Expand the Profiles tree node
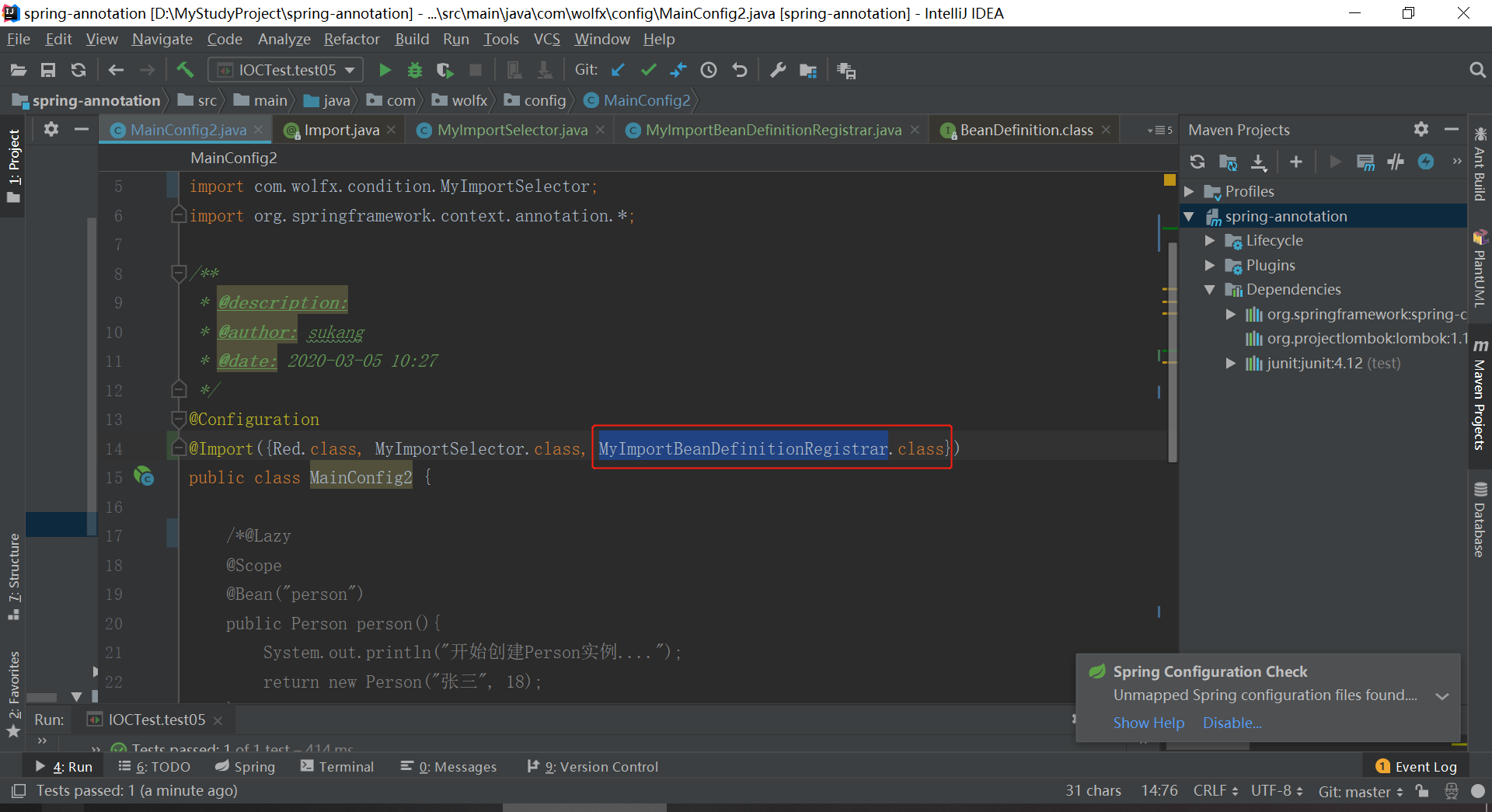 pyautogui.click(x=1189, y=191)
